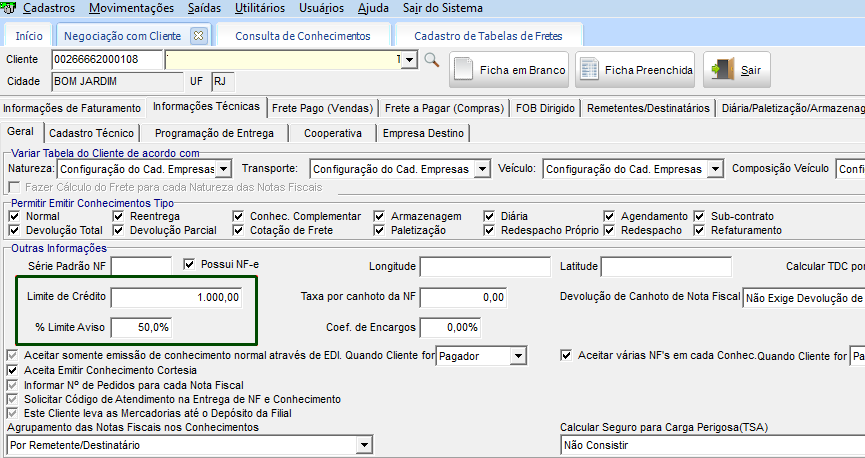The width and height of the screenshot is (865, 458).
Task: Open the FOB Dirigido tab
Action: coord(546,108)
